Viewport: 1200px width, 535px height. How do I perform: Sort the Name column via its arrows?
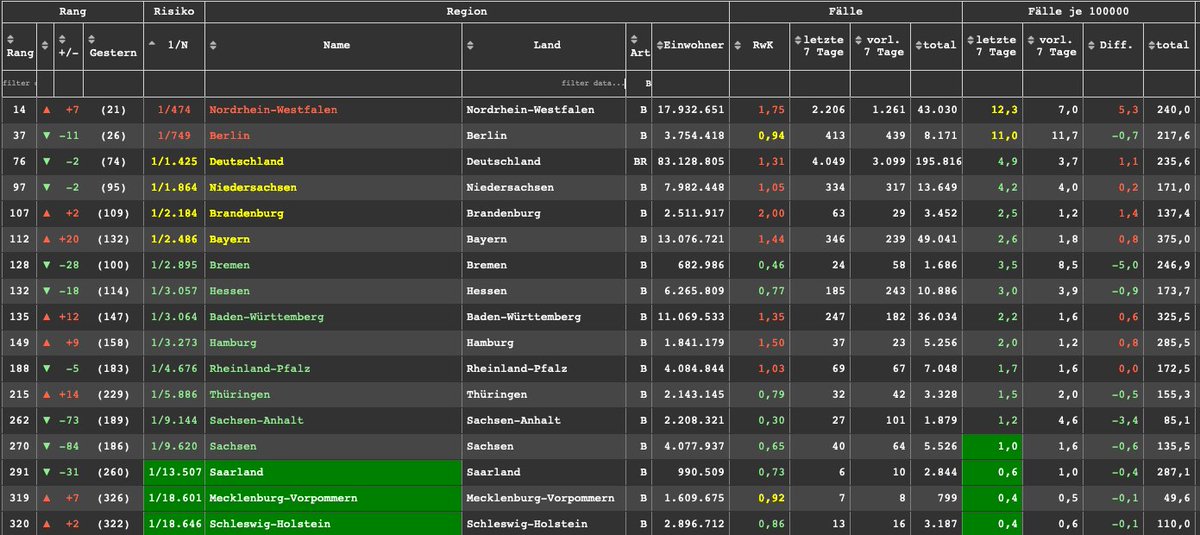point(213,45)
